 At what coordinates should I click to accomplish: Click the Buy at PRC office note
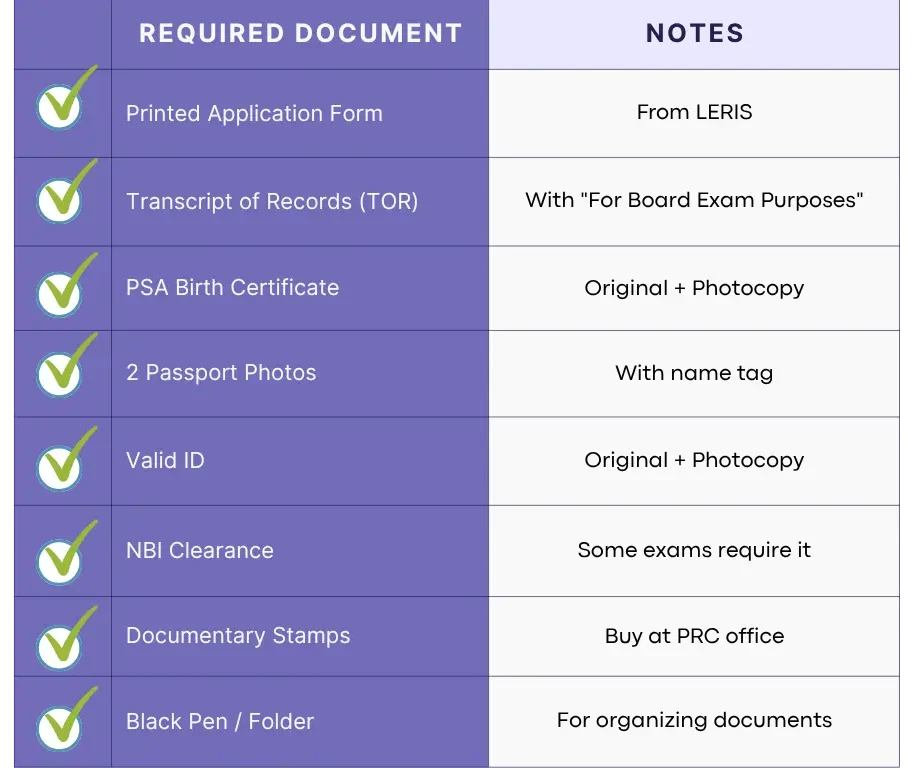pos(694,636)
